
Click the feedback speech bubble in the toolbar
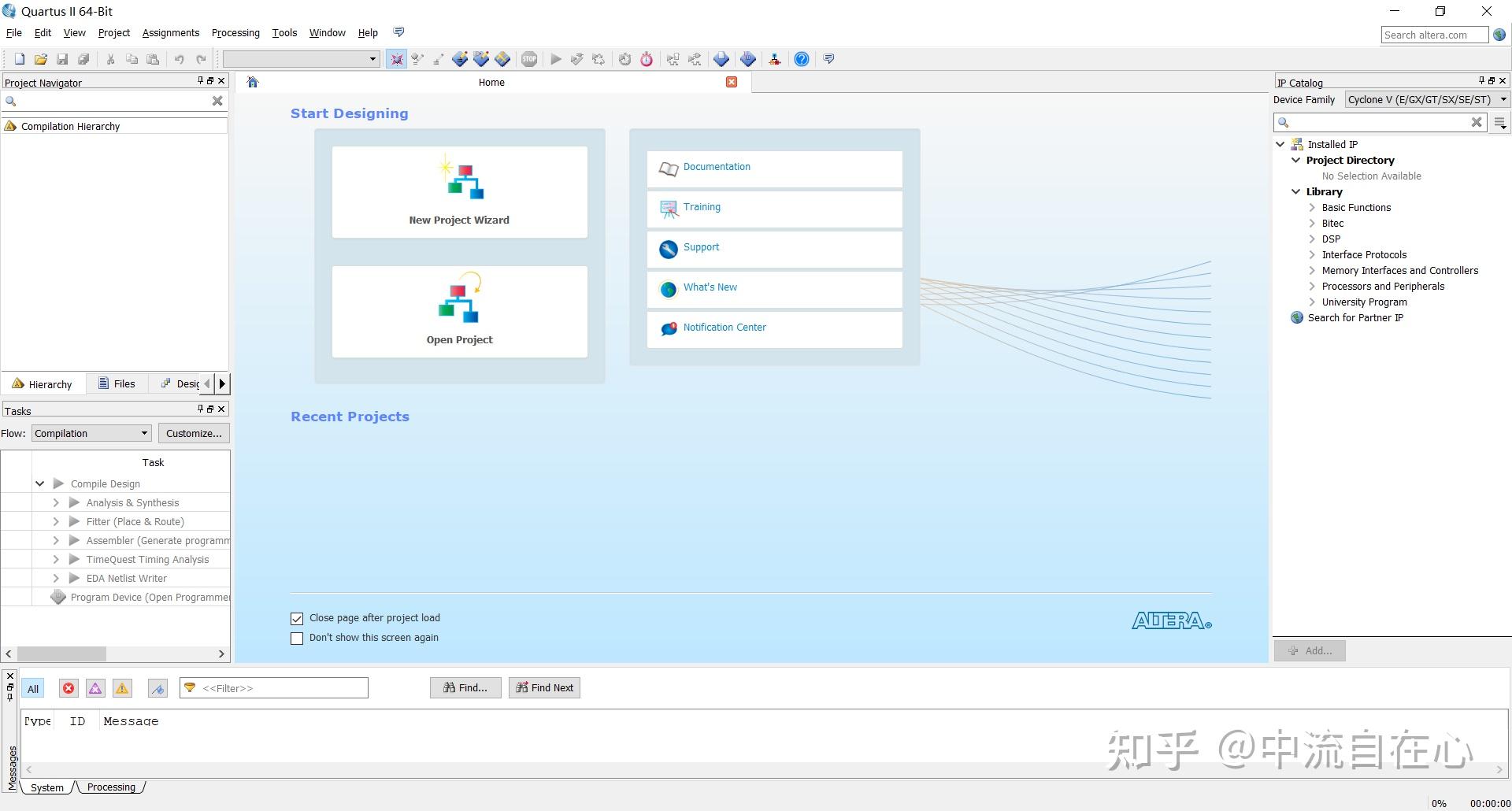click(828, 59)
